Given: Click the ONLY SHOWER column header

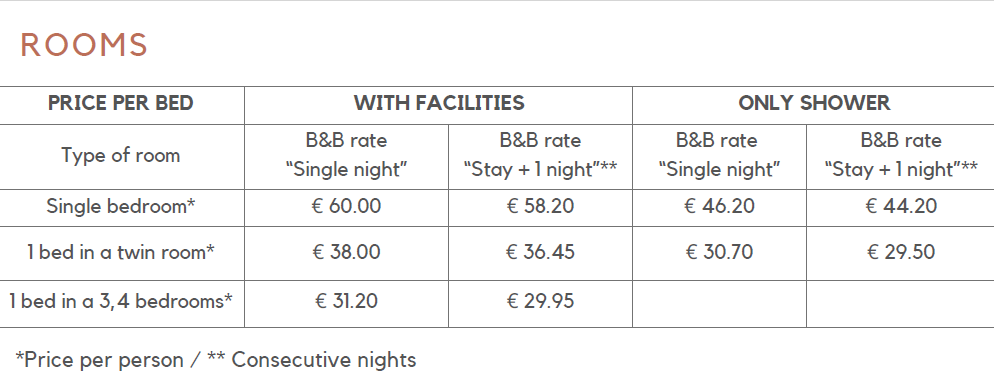Looking at the screenshot, I should tap(814, 103).
